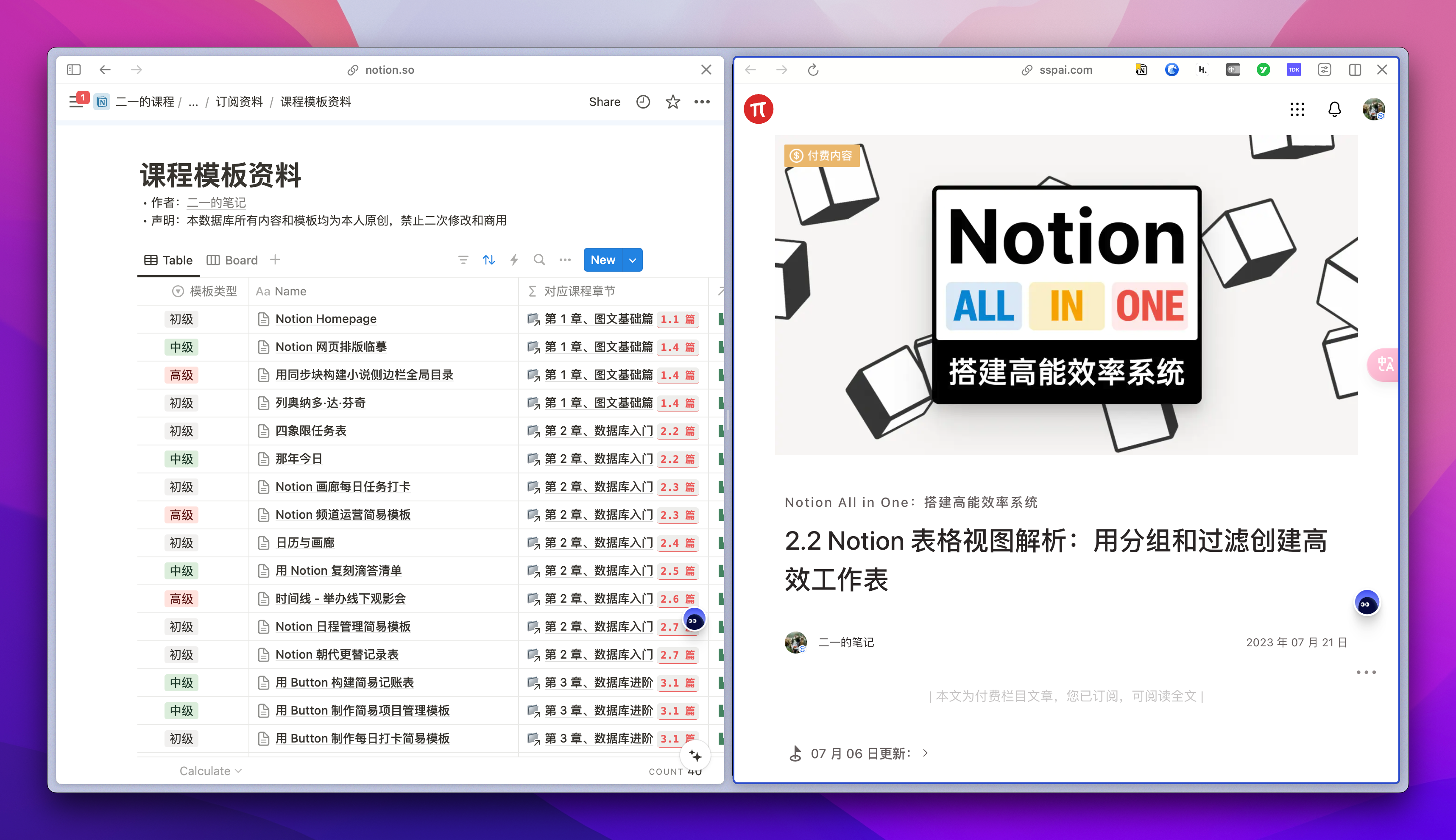Go back in the sspai.com window

(x=751, y=70)
